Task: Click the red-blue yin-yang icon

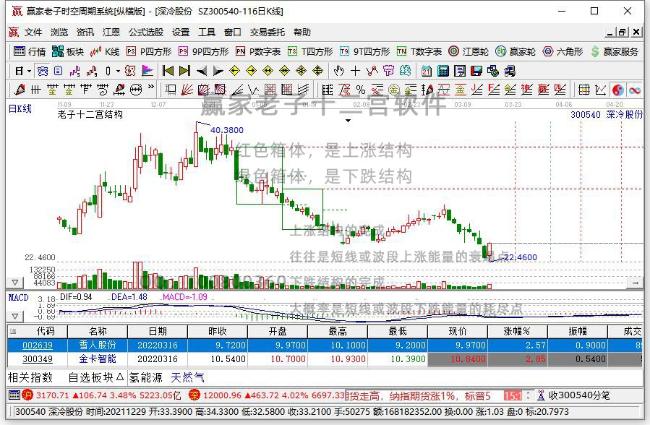Action: (618, 89)
